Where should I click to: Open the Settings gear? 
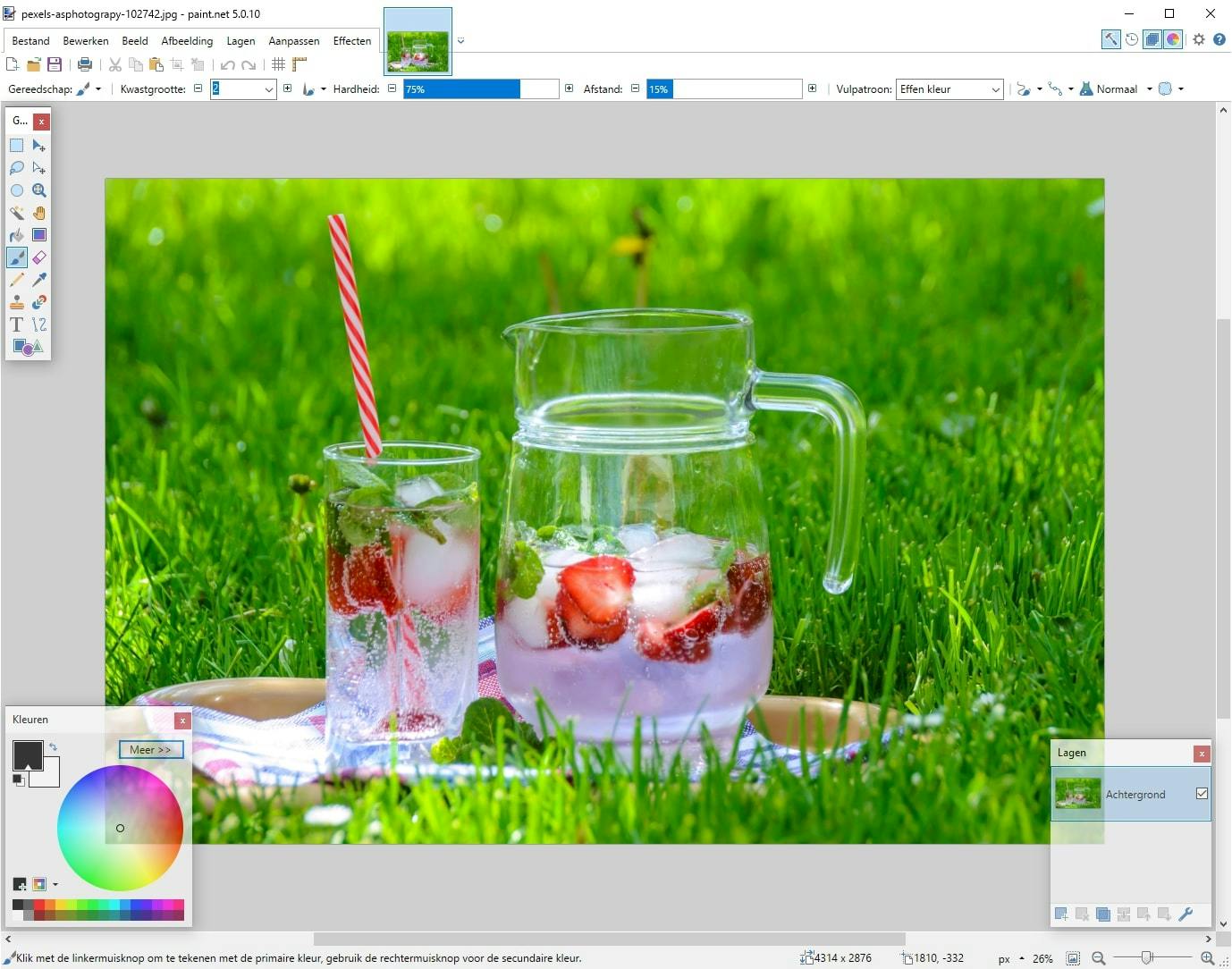pyautogui.click(x=1199, y=39)
